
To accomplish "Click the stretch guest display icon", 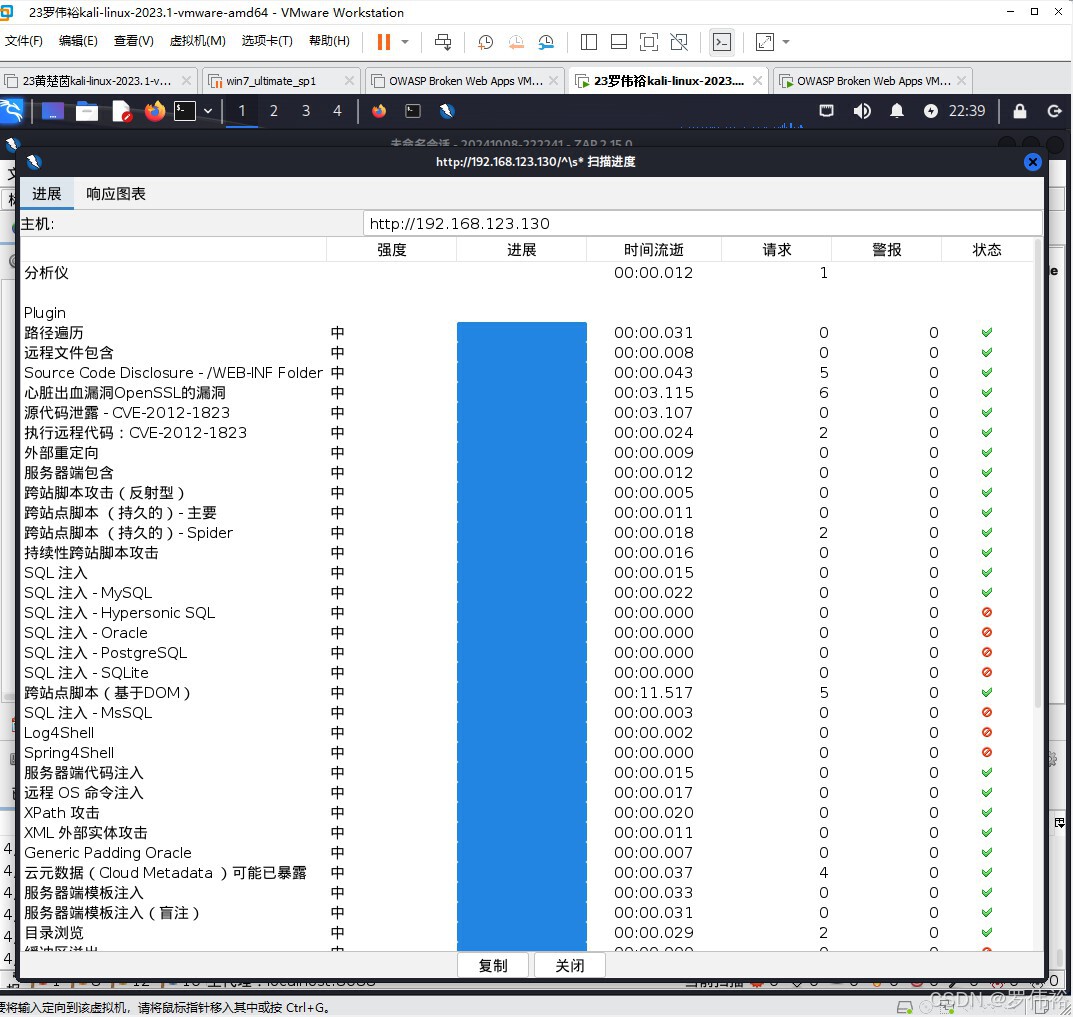I will pyautogui.click(x=764, y=42).
